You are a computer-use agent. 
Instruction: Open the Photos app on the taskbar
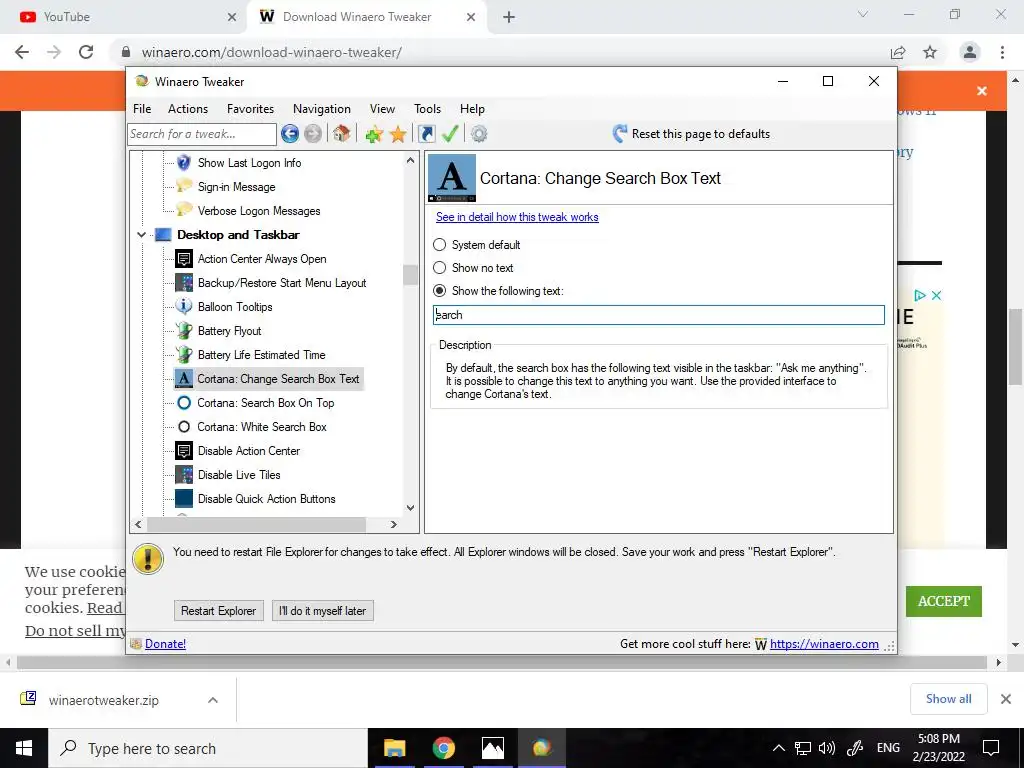pos(492,748)
